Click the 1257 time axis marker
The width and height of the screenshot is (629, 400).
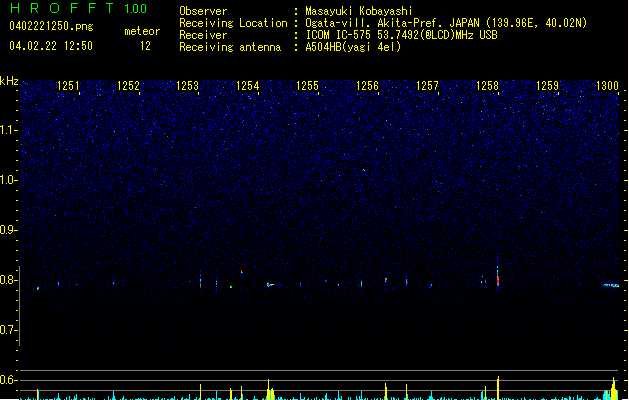427,86
